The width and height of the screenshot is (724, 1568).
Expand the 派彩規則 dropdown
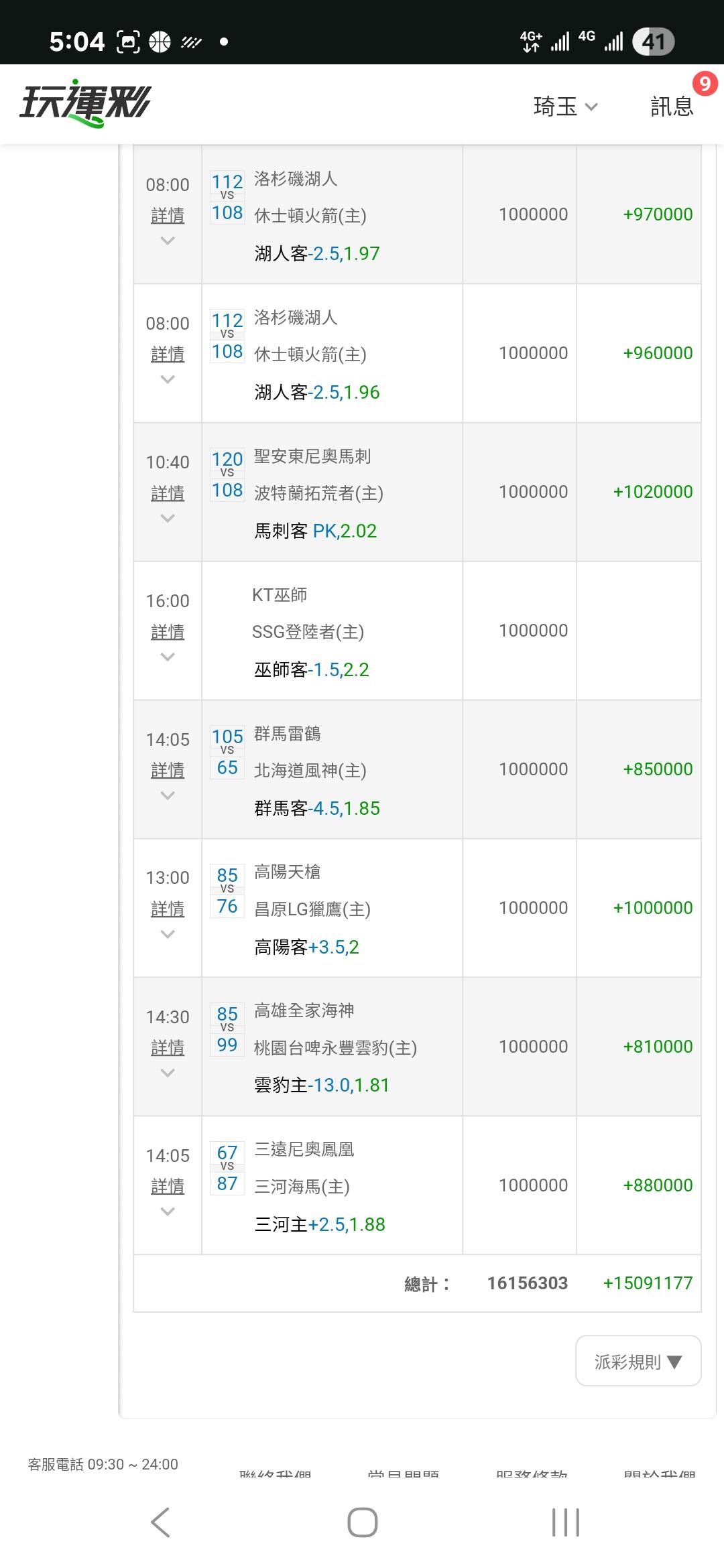[638, 1362]
